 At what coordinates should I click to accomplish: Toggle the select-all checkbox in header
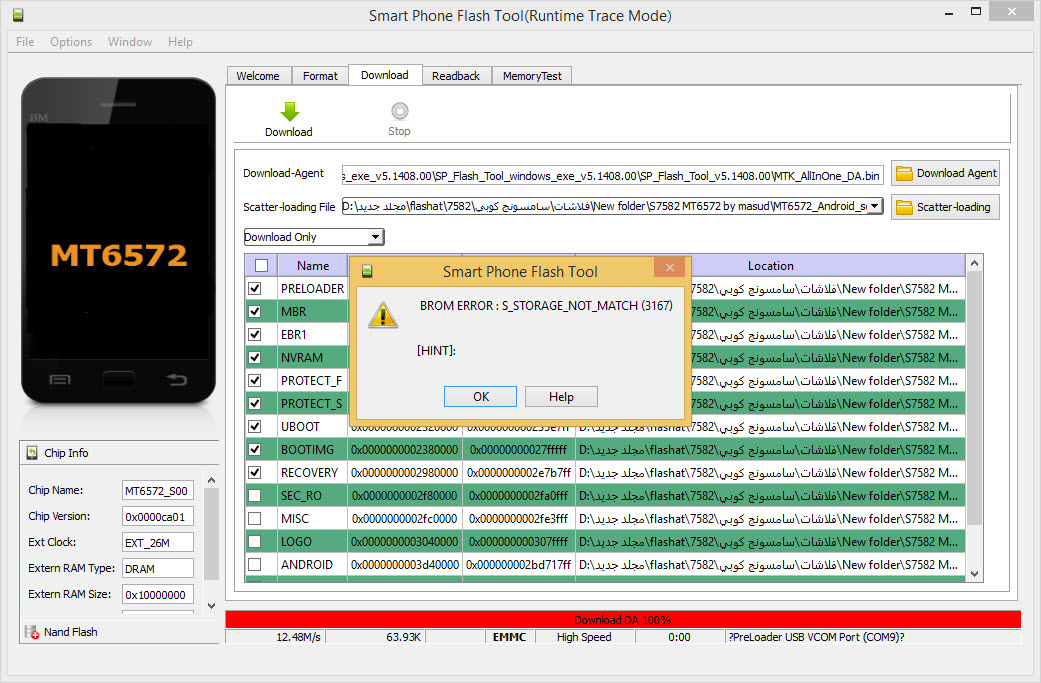tap(262, 266)
